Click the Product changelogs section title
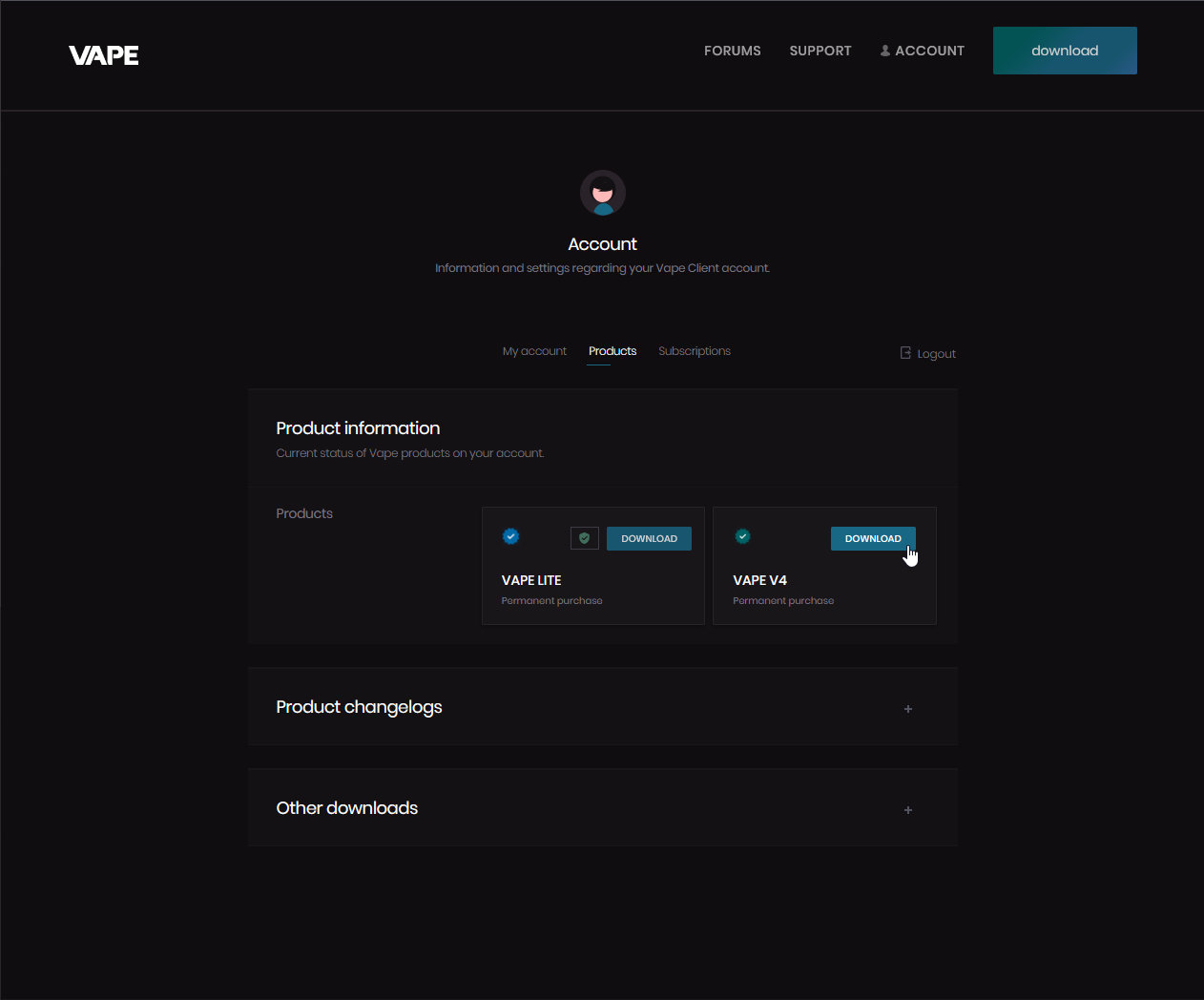The width and height of the screenshot is (1204, 1000). tap(359, 707)
